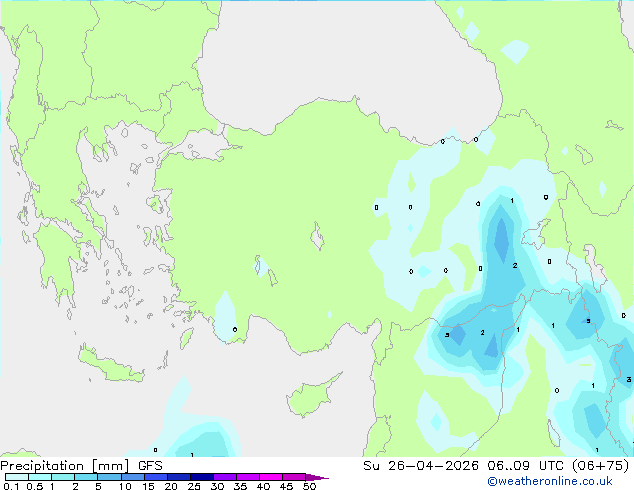The image size is (634, 490).
Task: Click the '50' legend scale label
Action: pos(309,486)
